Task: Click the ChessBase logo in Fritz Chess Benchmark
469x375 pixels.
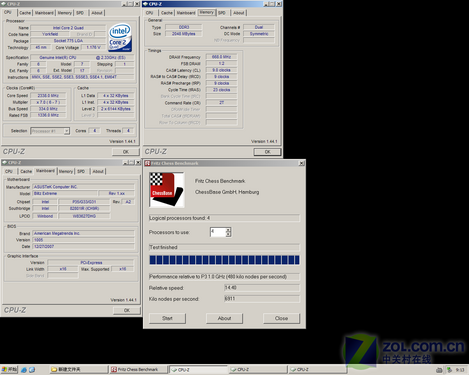Action: click(x=166, y=189)
